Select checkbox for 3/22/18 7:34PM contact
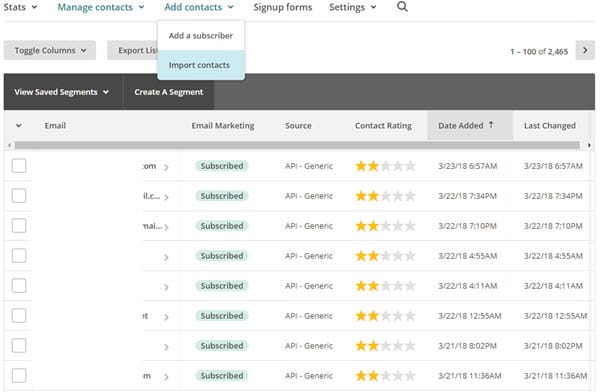600x392 pixels. pyautogui.click(x=19, y=196)
